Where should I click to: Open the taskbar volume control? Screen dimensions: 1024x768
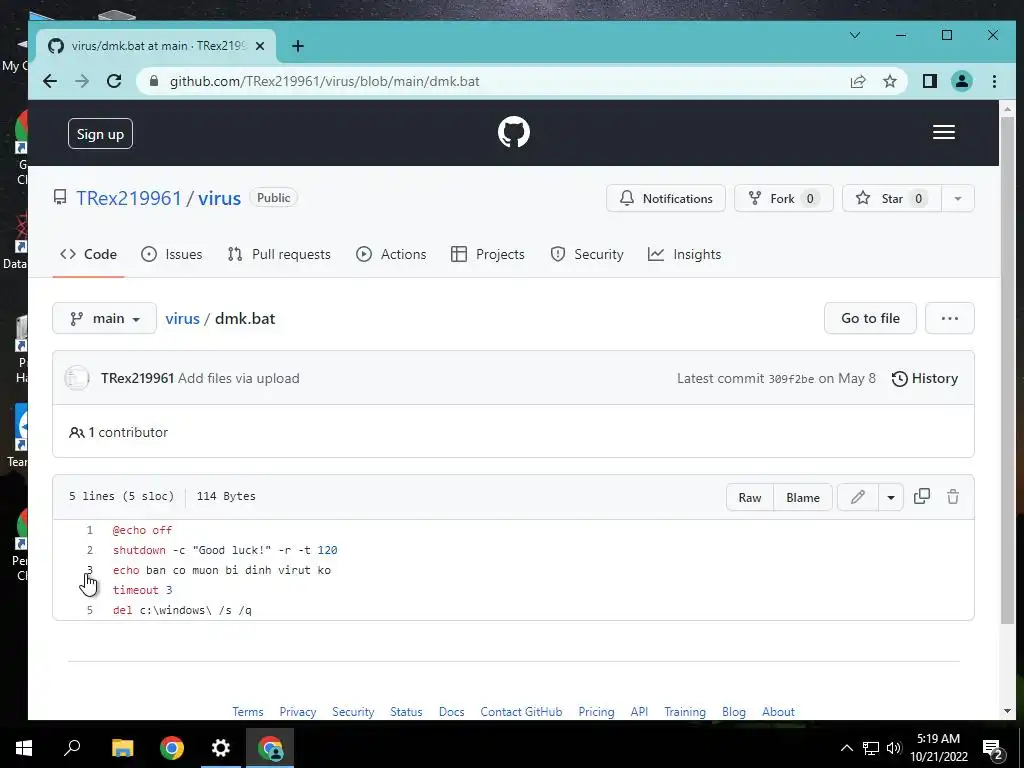pos(893,748)
